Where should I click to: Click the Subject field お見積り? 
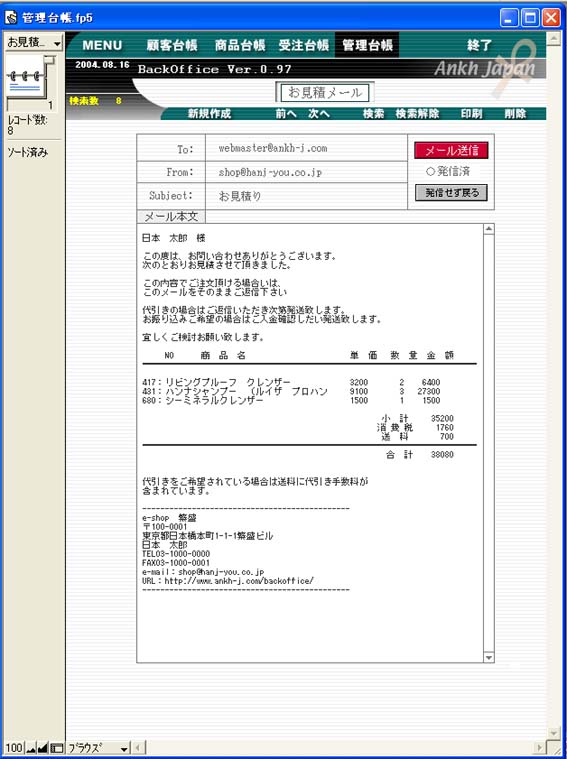tap(306, 196)
